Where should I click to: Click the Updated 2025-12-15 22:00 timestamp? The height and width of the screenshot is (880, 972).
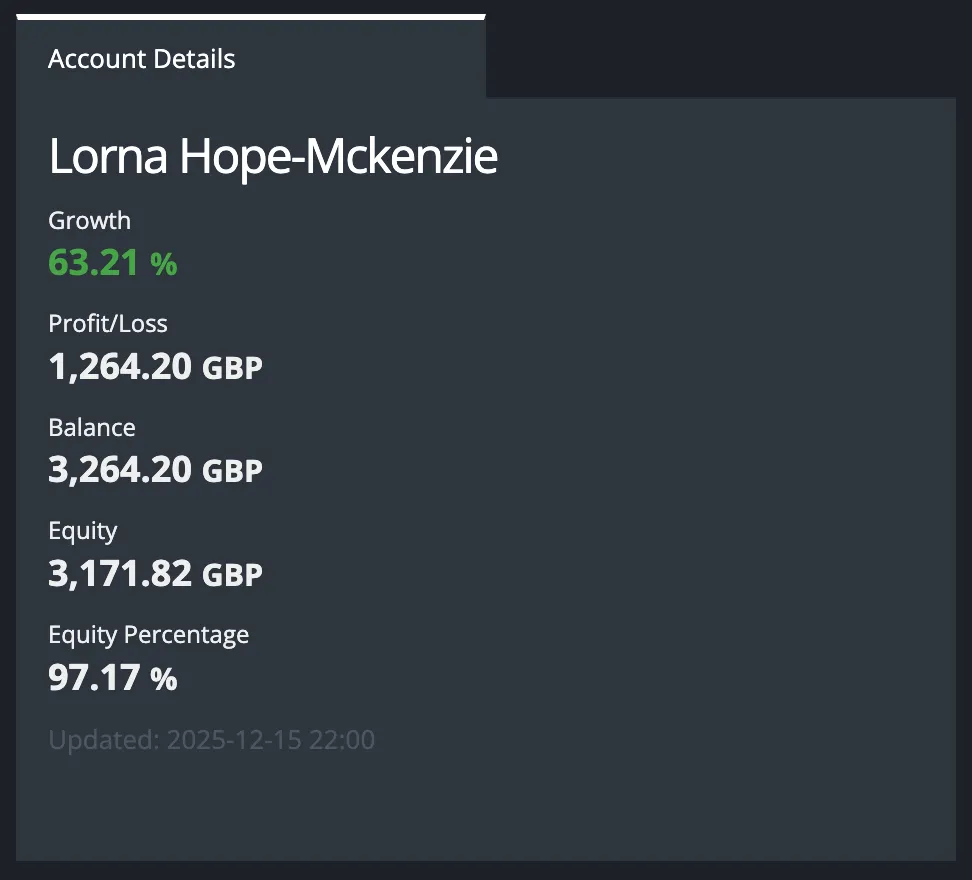[212, 741]
